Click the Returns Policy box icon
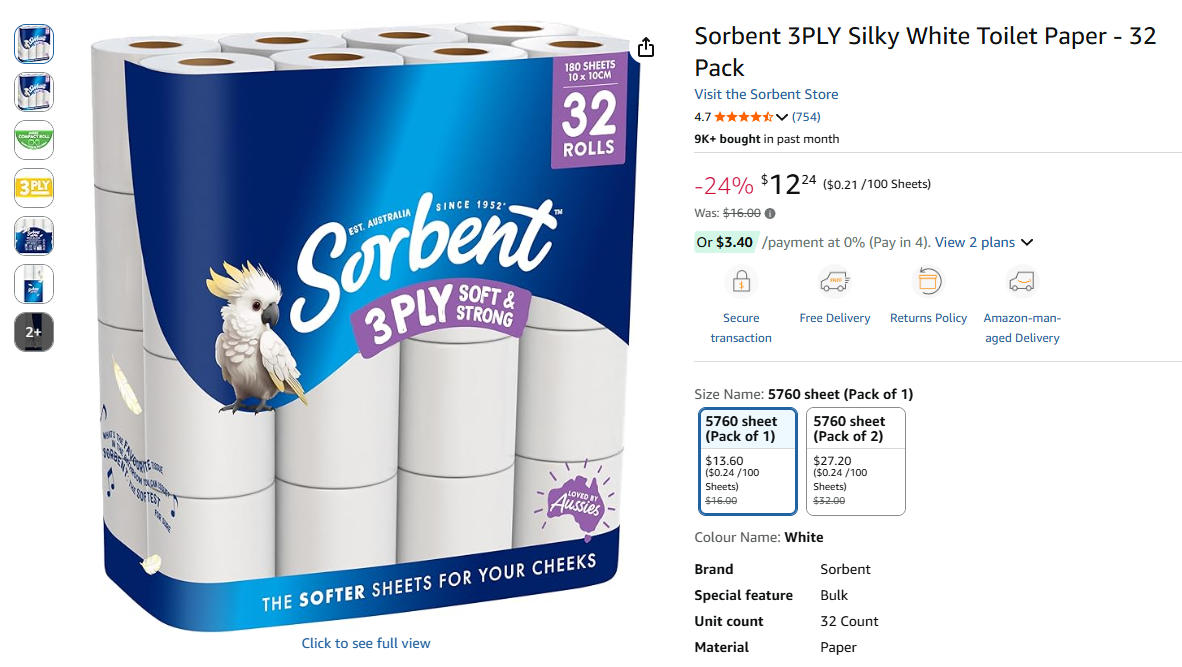The height and width of the screenshot is (667, 1182). point(929,282)
